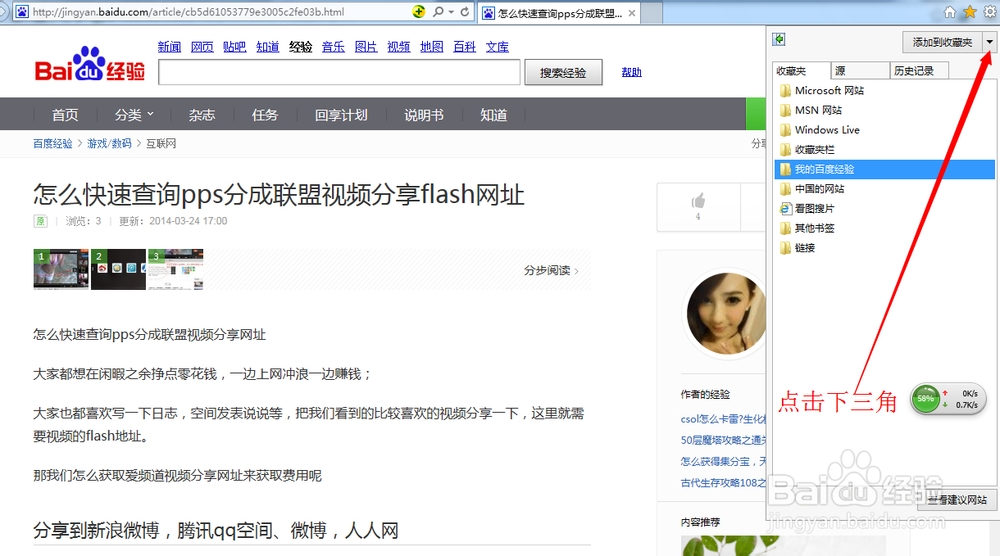Switch to the 源 feeds tab

pyautogui.click(x=860, y=71)
